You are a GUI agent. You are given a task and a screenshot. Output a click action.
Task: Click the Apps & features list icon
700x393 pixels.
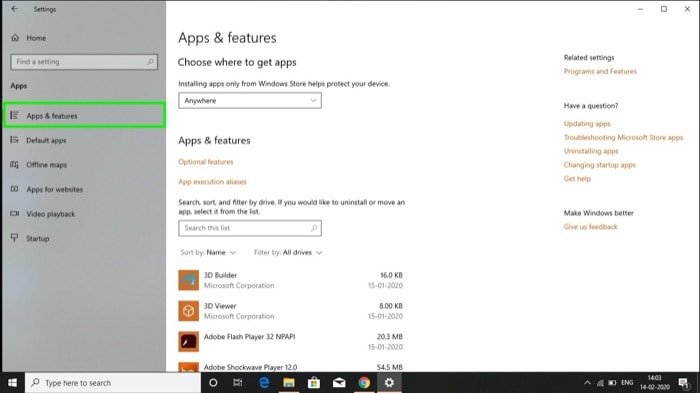[14, 116]
